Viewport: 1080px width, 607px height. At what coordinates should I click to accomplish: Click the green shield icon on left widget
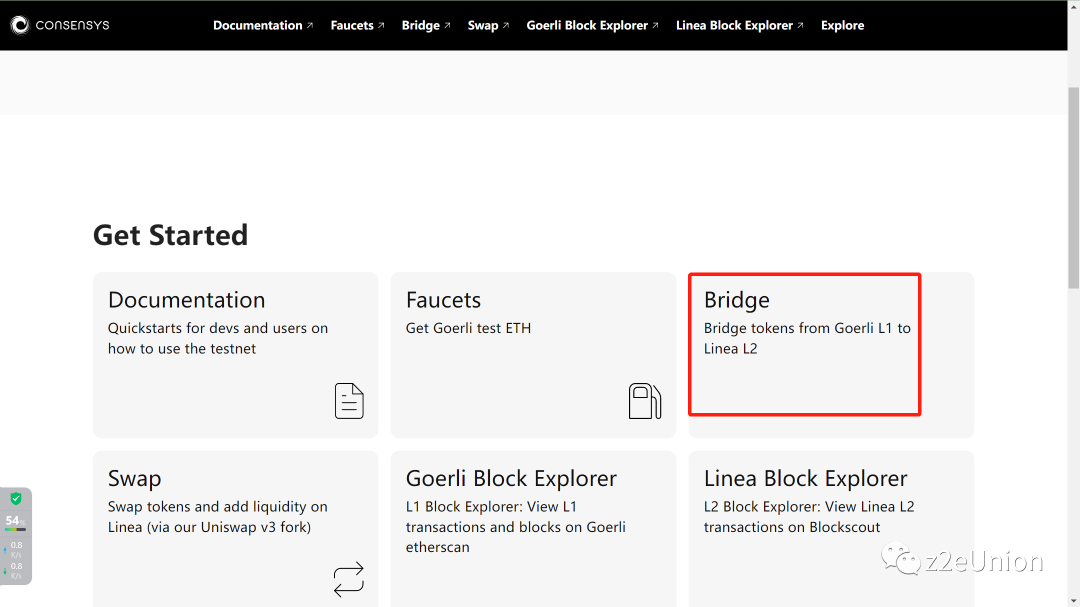point(15,498)
